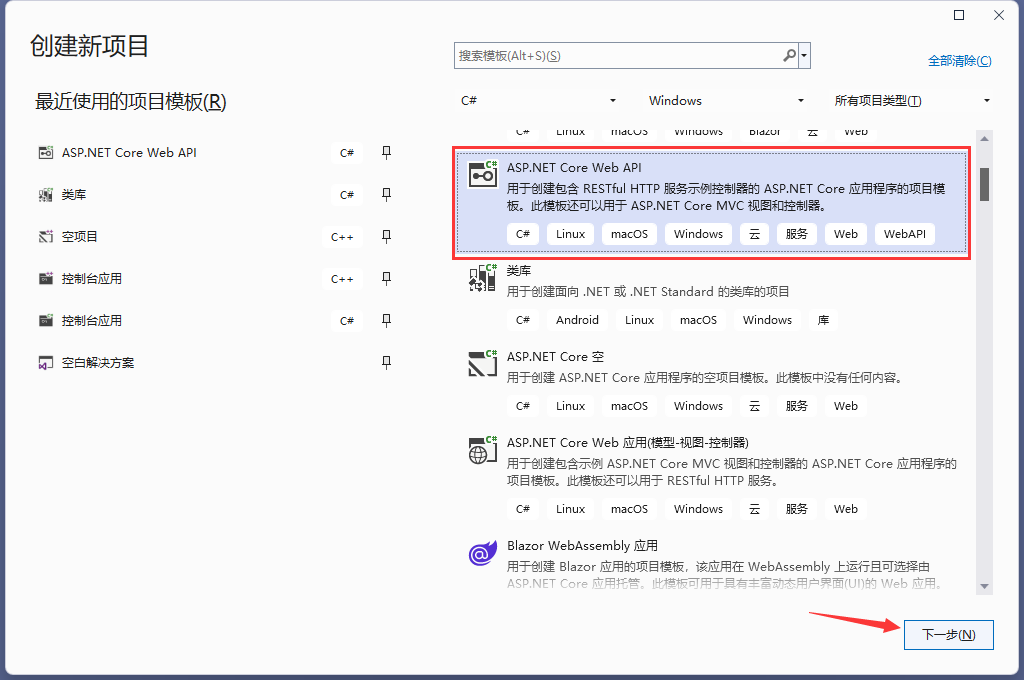Click the ASP.NET Core 空 template icon
Viewport: 1024px width, 680px height.
[483, 364]
